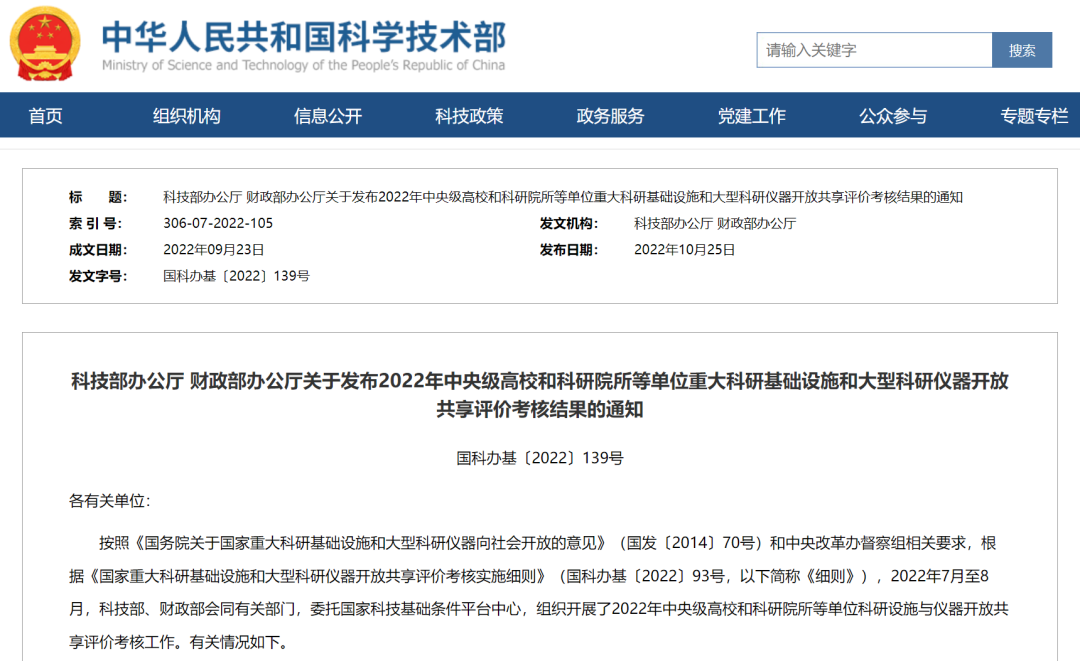Open the 首页 navigation item
Viewport: 1080px width, 661px height.
tap(45, 116)
